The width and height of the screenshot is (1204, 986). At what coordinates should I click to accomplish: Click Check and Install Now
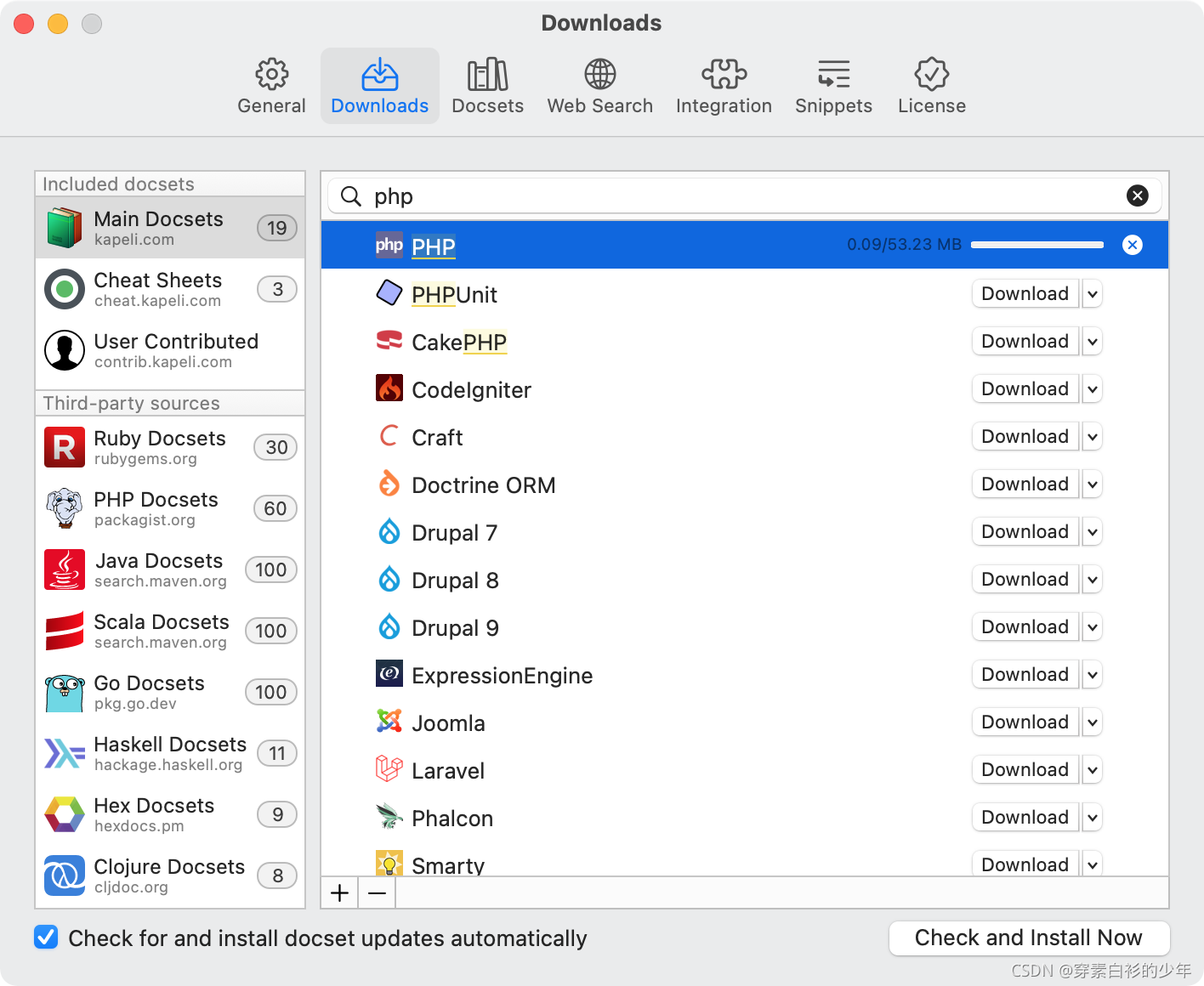click(x=1028, y=938)
